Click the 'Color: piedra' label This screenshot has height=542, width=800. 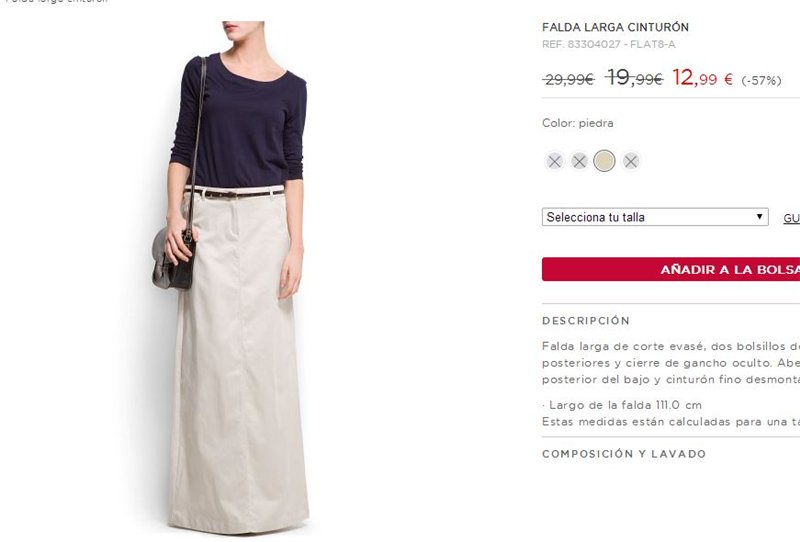pos(578,123)
